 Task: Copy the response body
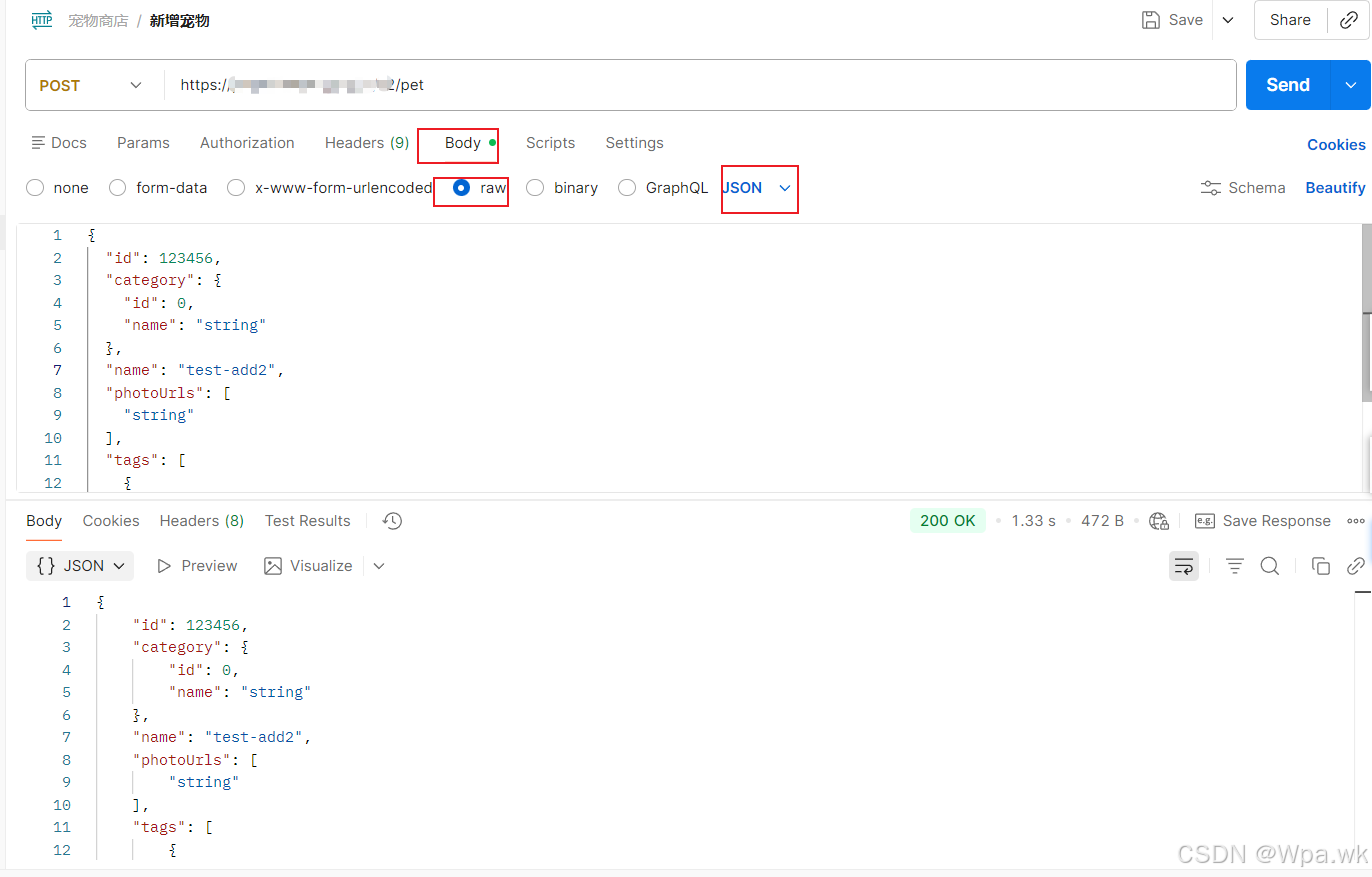[x=1321, y=566]
